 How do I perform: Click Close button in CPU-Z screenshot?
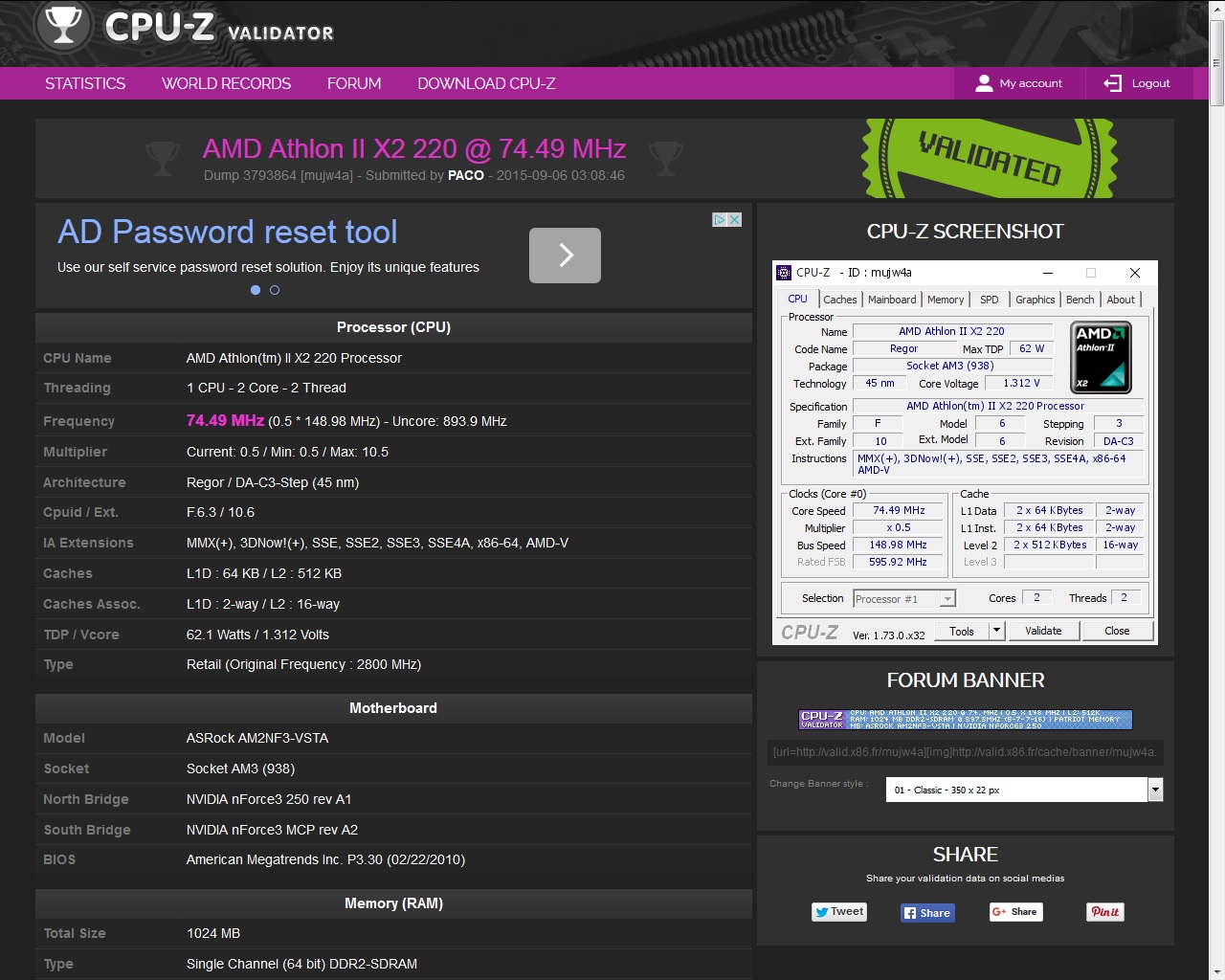pos(1117,631)
